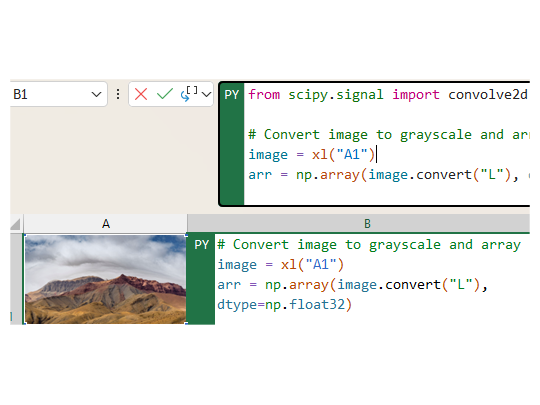Open the Python output type dropdown arrow
The height and width of the screenshot is (405, 540).
click(x=206, y=94)
